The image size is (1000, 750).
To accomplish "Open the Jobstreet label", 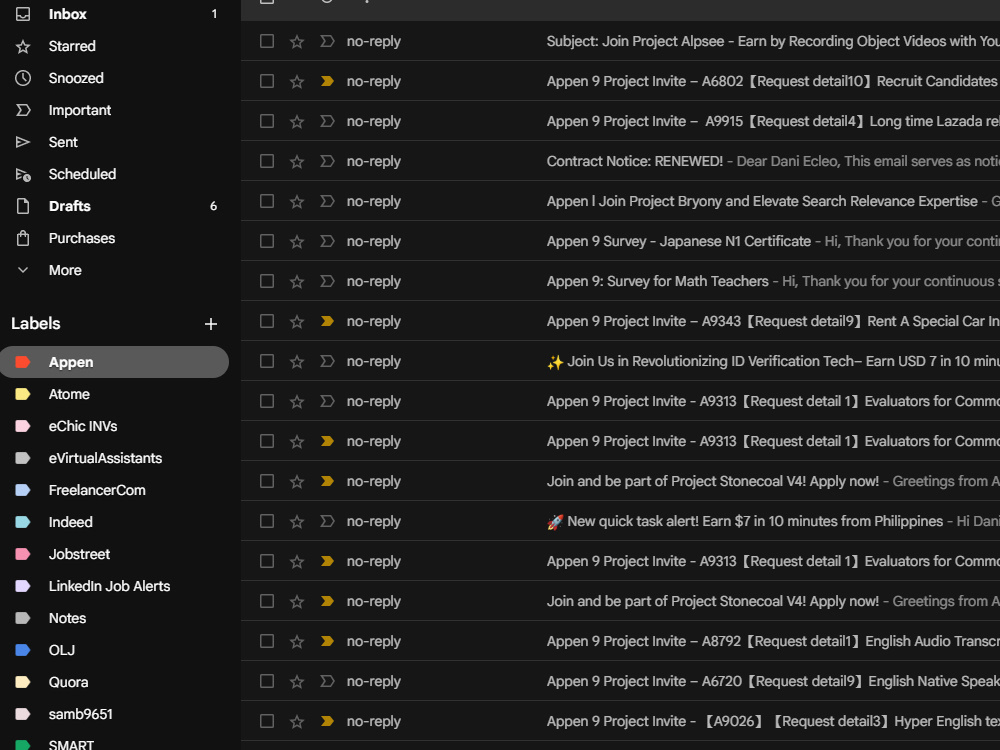I will (x=114, y=554).
